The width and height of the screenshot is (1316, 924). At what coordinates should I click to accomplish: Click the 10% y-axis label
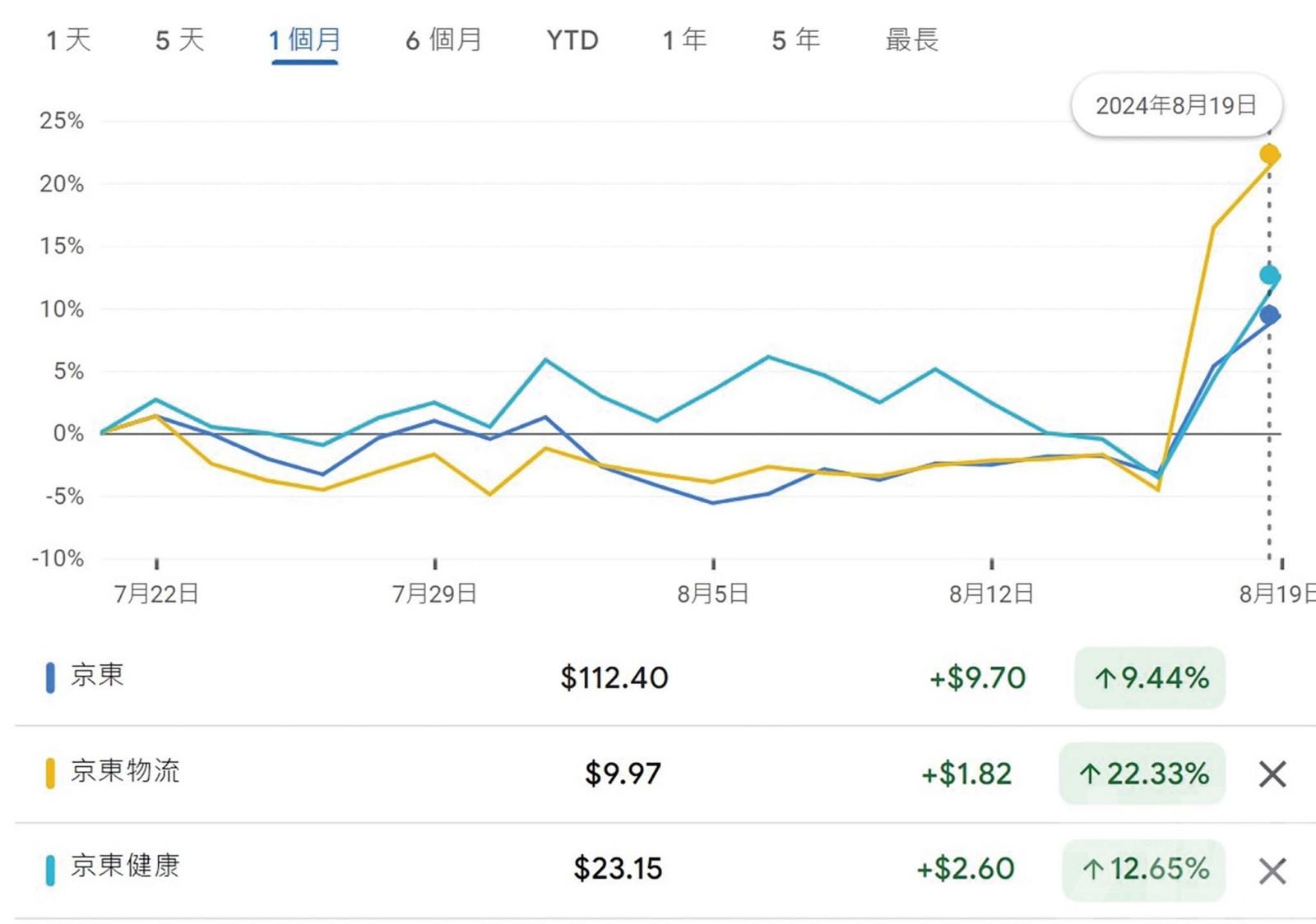pos(62,309)
